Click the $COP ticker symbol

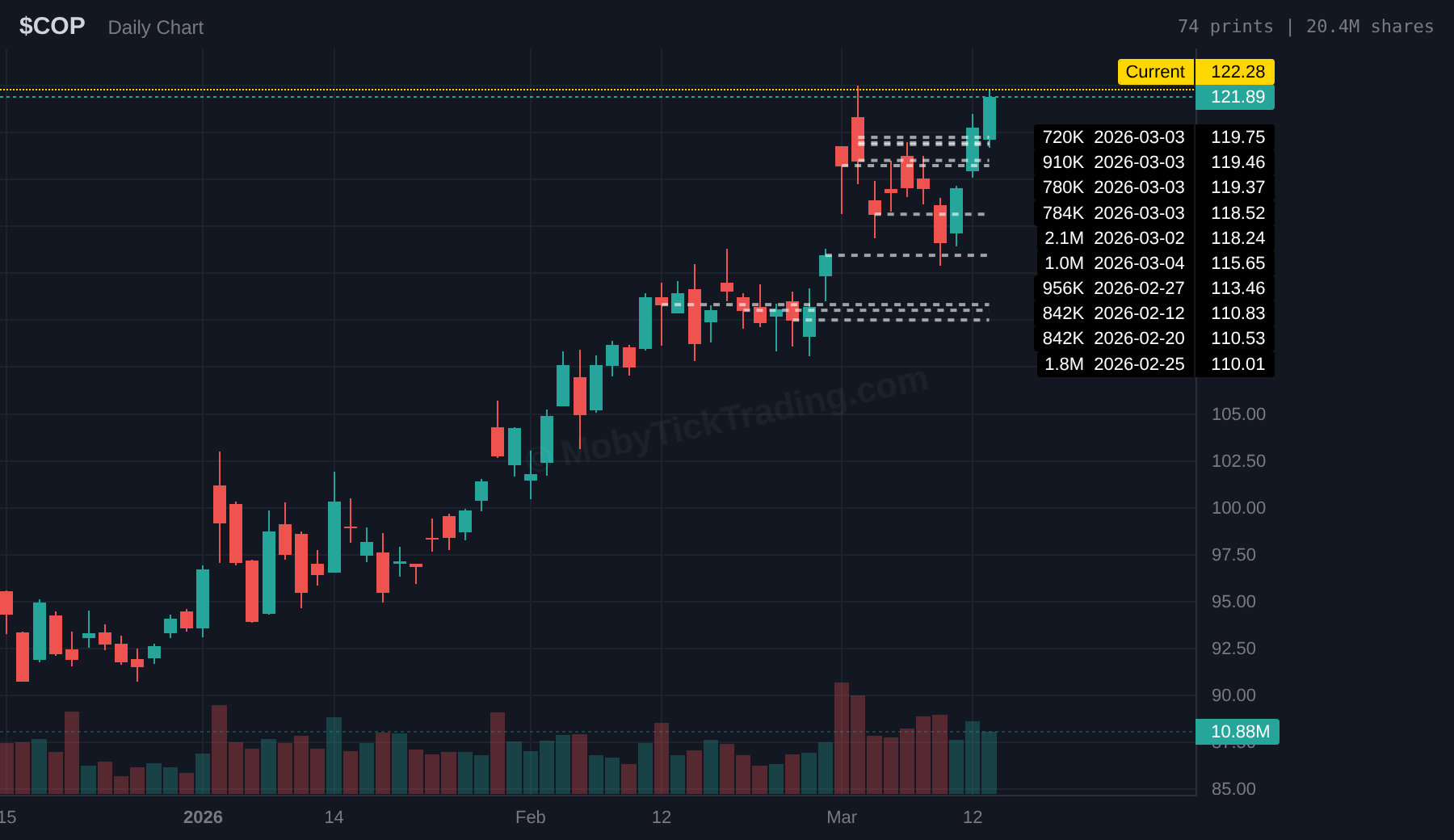[x=52, y=27]
